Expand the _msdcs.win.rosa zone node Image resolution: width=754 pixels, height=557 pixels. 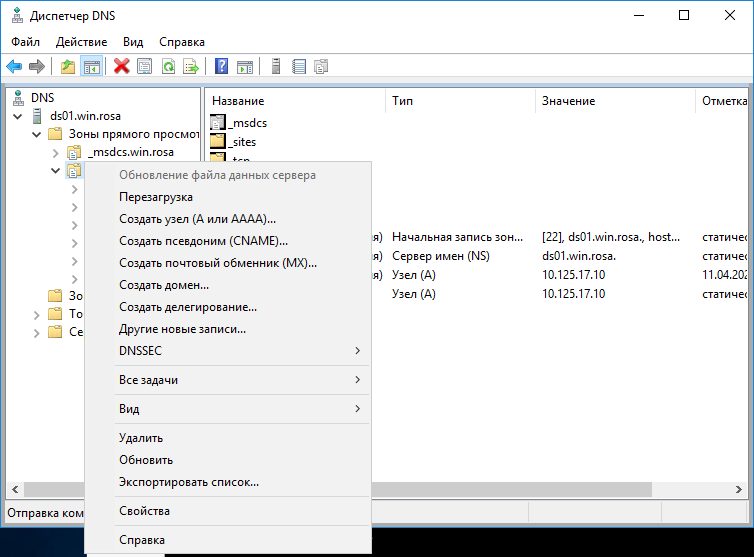56,152
